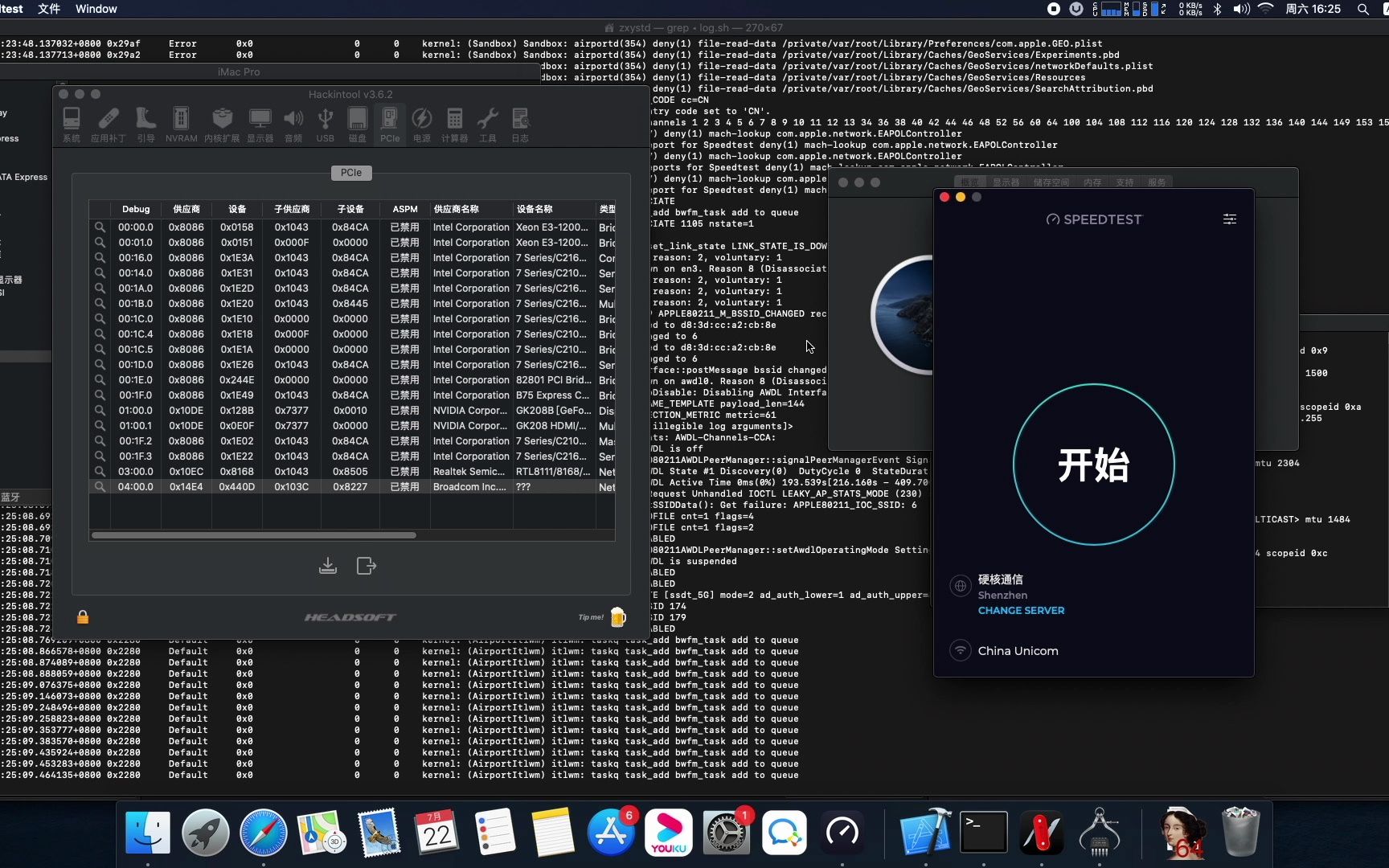Click the Tip me beer icon

[x=617, y=616]
